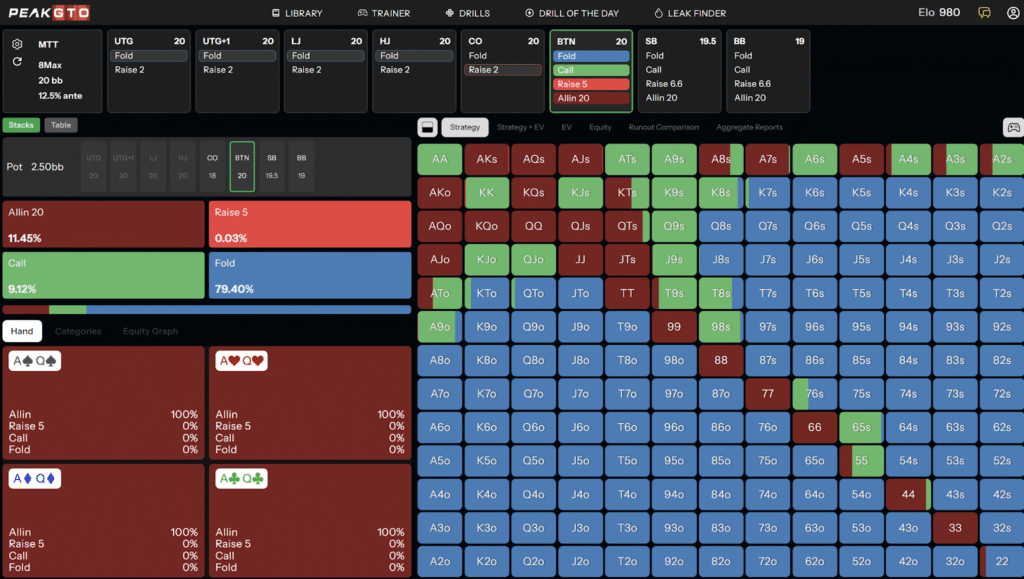The image size is (1024, 579).
Task: Show the Categories tab
Action: point(78,331)
